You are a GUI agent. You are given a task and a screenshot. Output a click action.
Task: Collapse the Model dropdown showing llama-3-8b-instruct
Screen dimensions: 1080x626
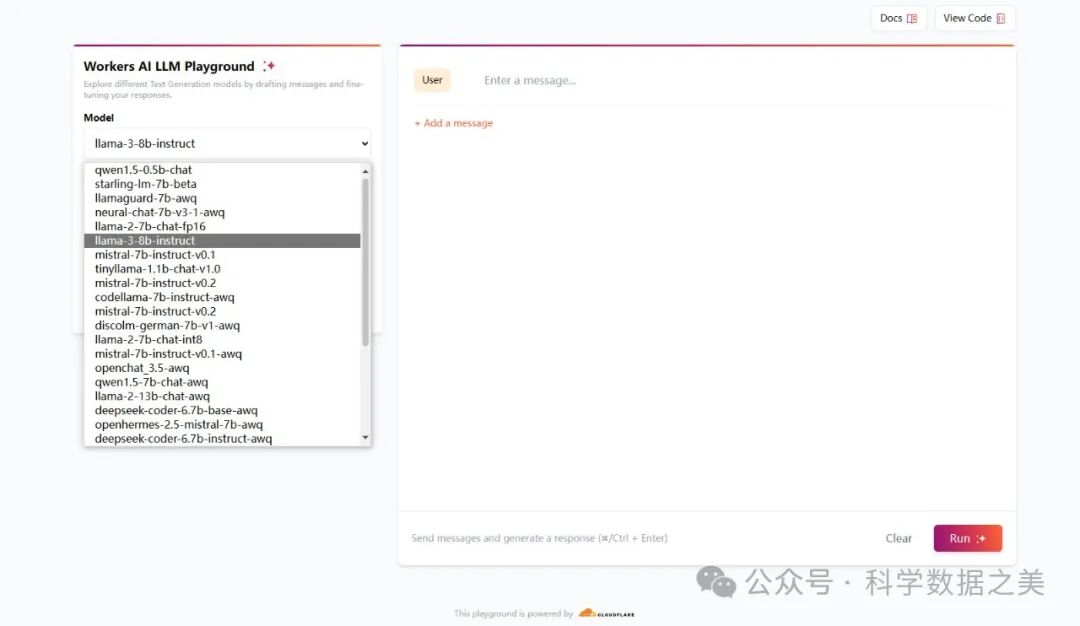(x=227, y=143)
